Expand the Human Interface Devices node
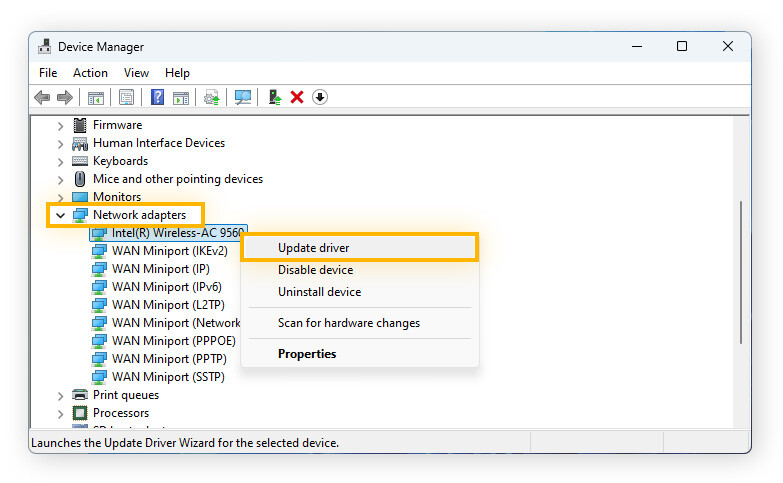The width and height of the screenshot is (783, 483). (x=60, y=143)
